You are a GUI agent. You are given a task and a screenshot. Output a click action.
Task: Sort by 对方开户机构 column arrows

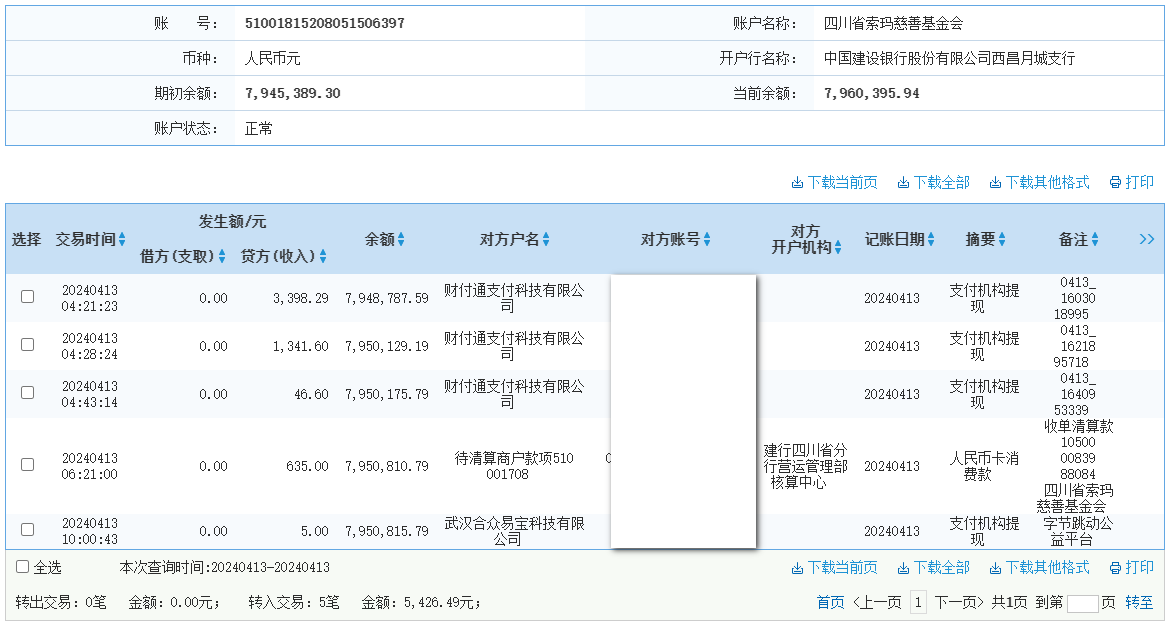838,248
